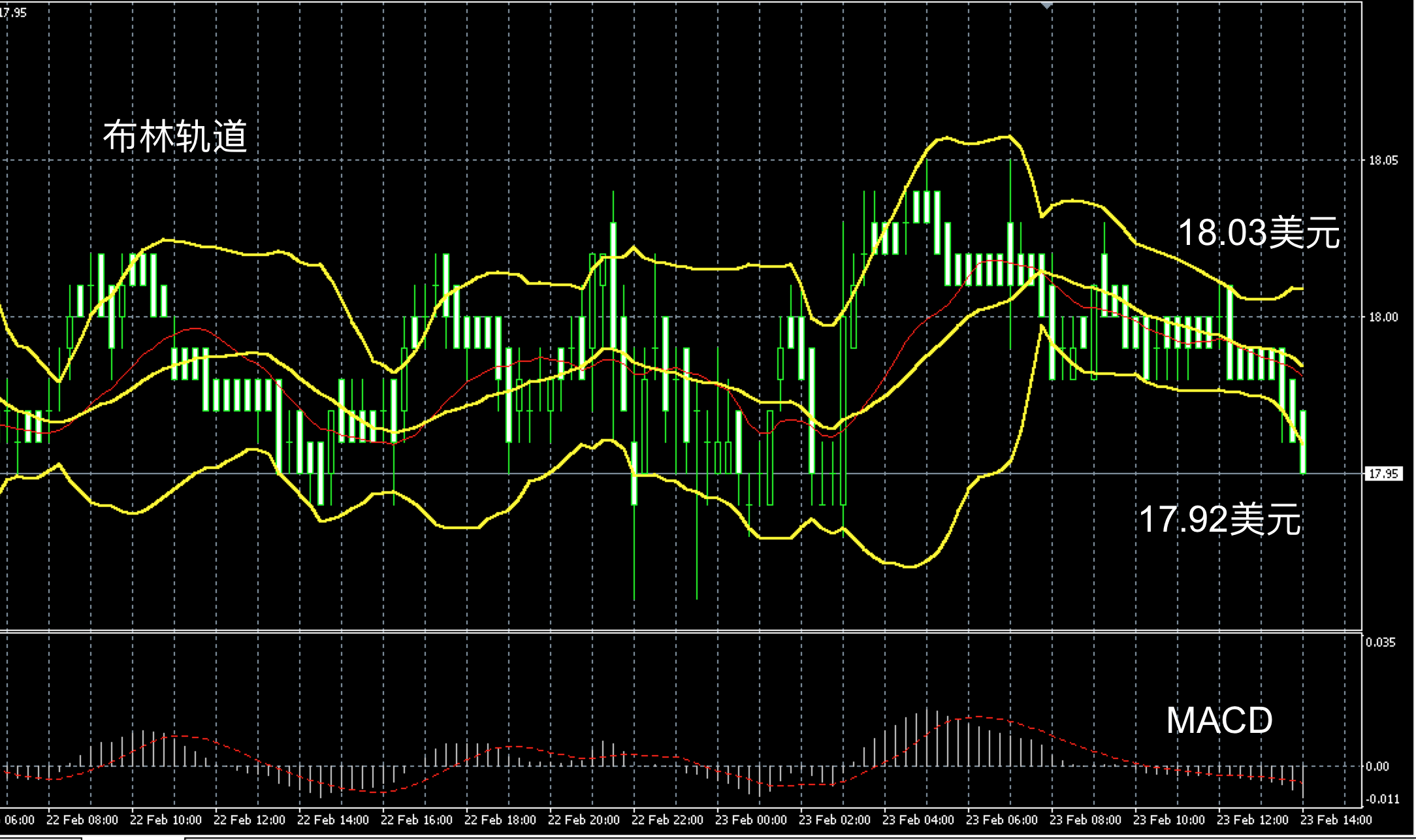Click the 23 Feb 04:00 time label
Screen dimensions: 1416x840
click(x=918, y=820)
